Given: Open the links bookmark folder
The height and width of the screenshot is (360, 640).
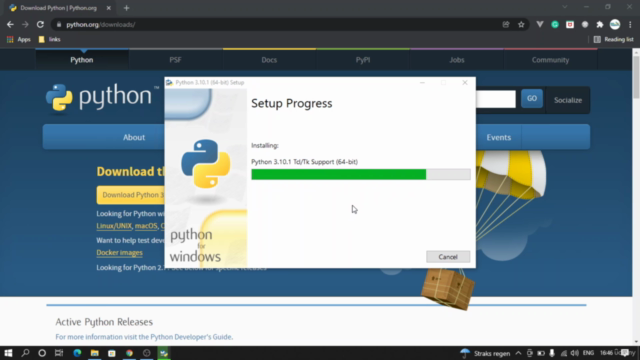Looking at the screenshot, I should tap(49, 40).
